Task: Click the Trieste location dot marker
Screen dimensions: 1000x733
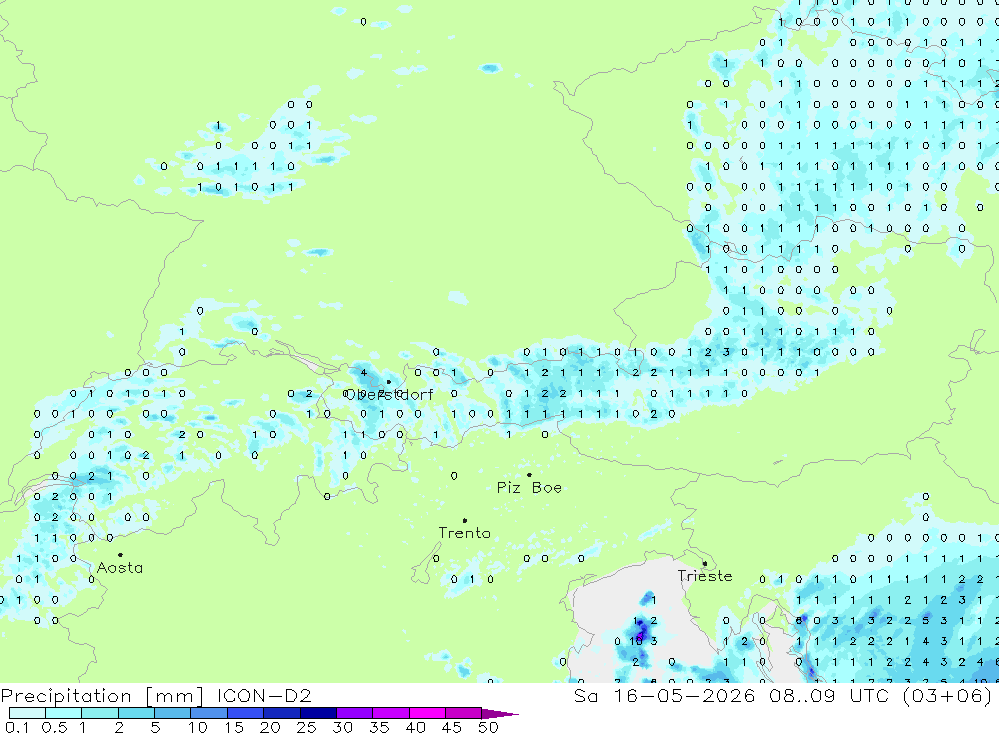Action: tap(705, 563)
